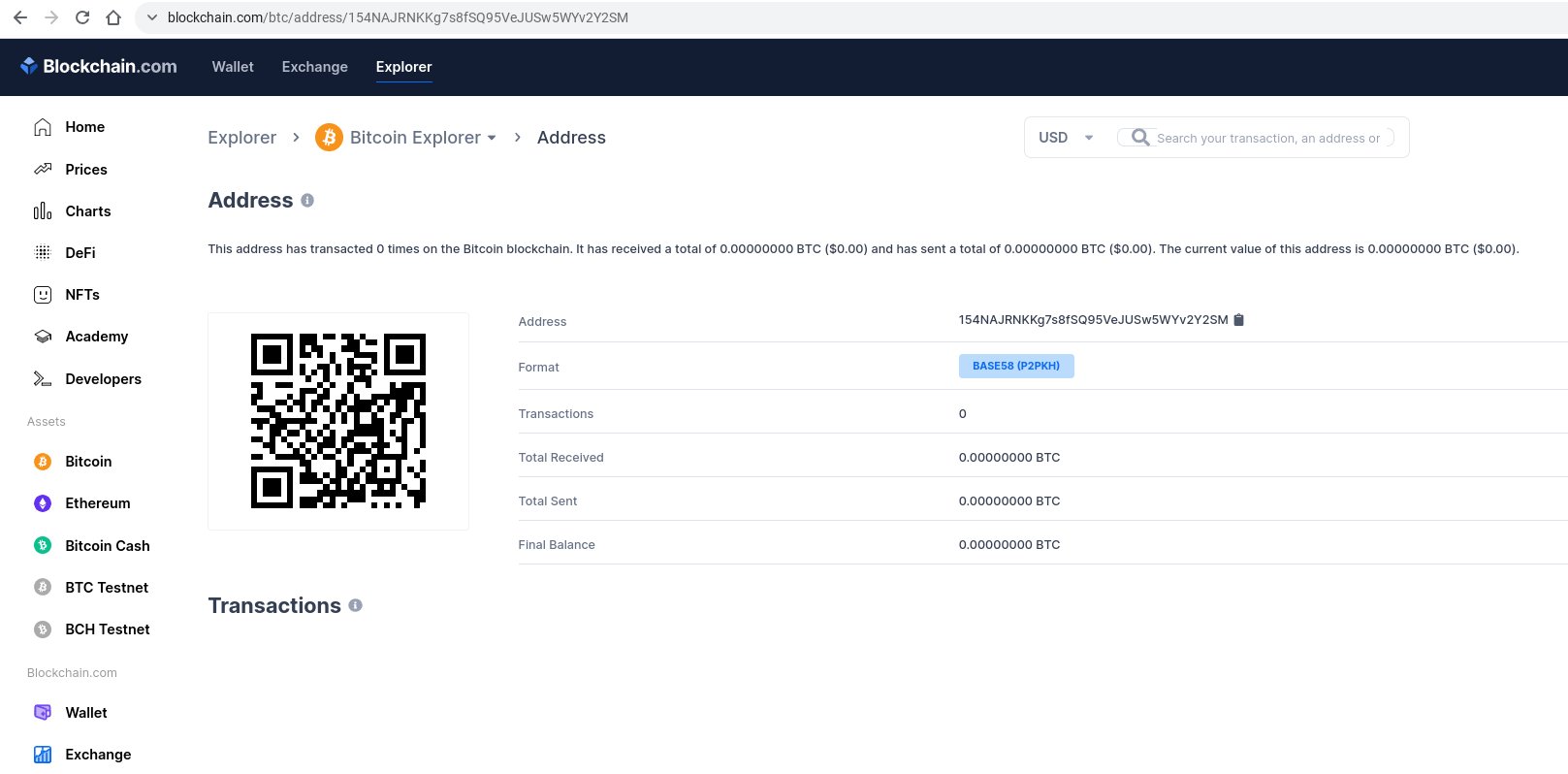This screenshot has width=1568, height=774.
Task: Expand the URL bar site info chevron
Action: point(151,17)
